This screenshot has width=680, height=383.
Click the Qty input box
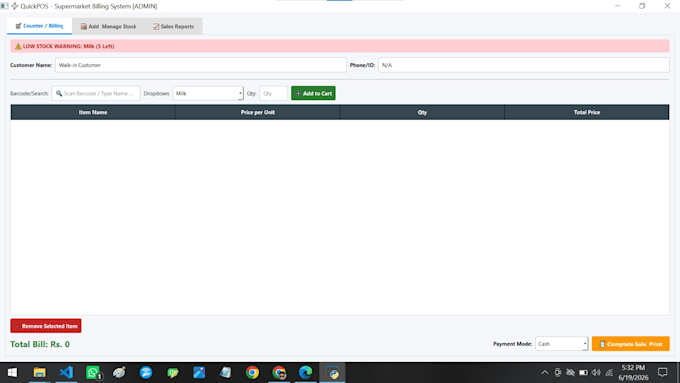[273, 93]
